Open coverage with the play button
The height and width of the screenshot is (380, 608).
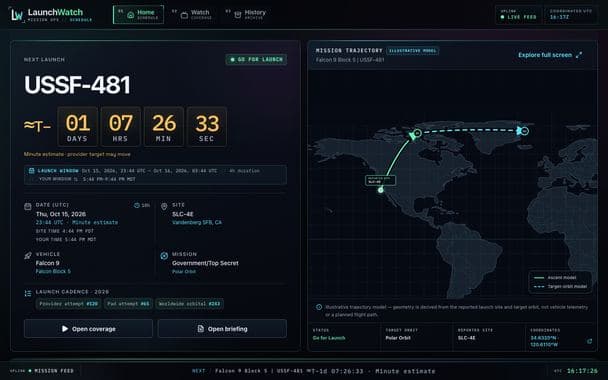click(x=88, y=329)
